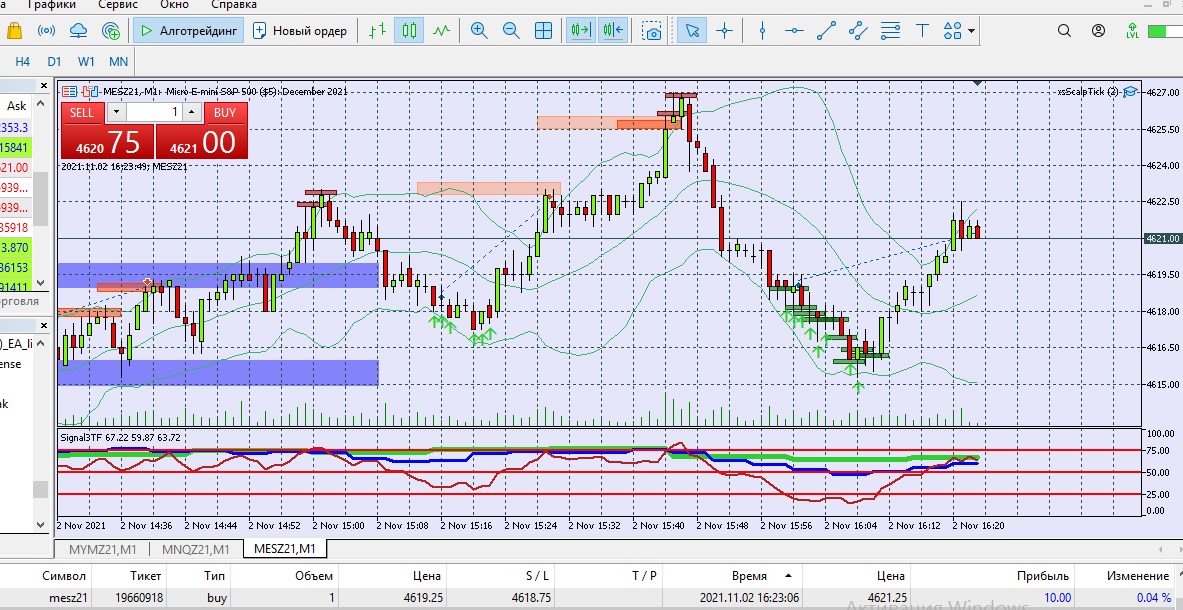Switch to the MNQZ21,M1 chart tab
The image size is (1183, 610).
pyautogui.click(x=196, y=549)
